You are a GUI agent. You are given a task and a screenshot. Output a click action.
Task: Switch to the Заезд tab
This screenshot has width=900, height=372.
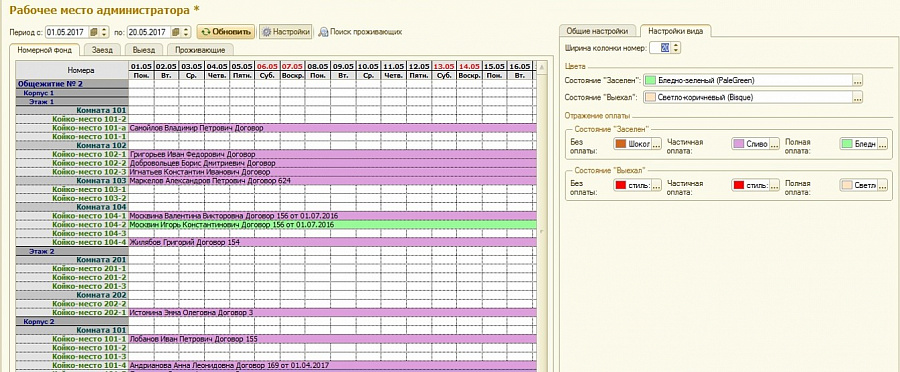point(103,50)
